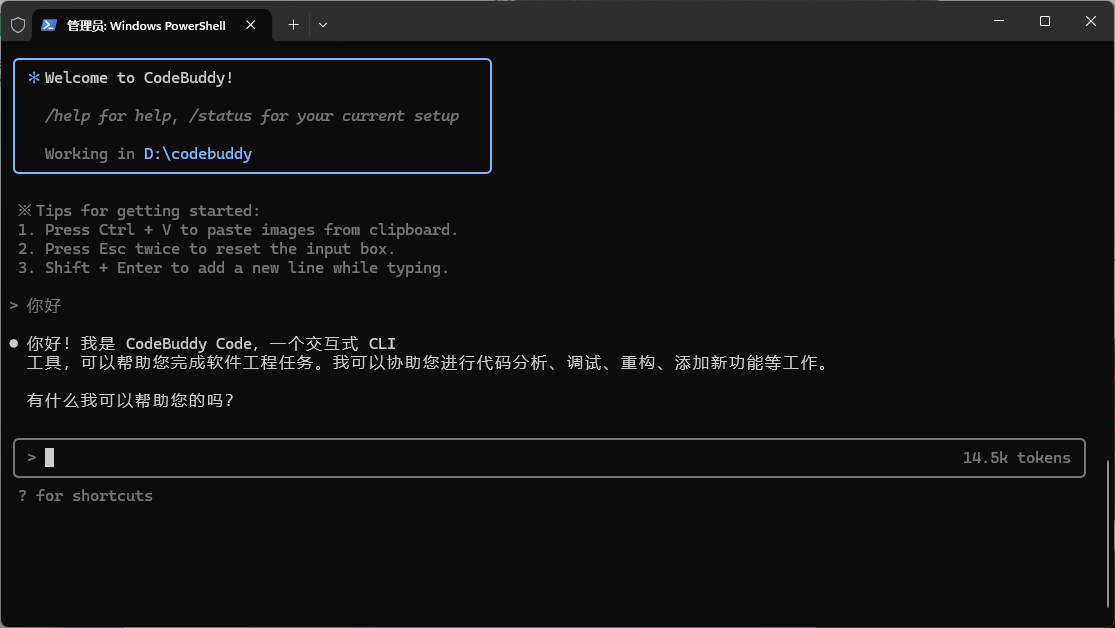This screenshot has height=628, width=1115.
Task: Click the CodeBuddy prompt input box
Action: tap(549, 457)
